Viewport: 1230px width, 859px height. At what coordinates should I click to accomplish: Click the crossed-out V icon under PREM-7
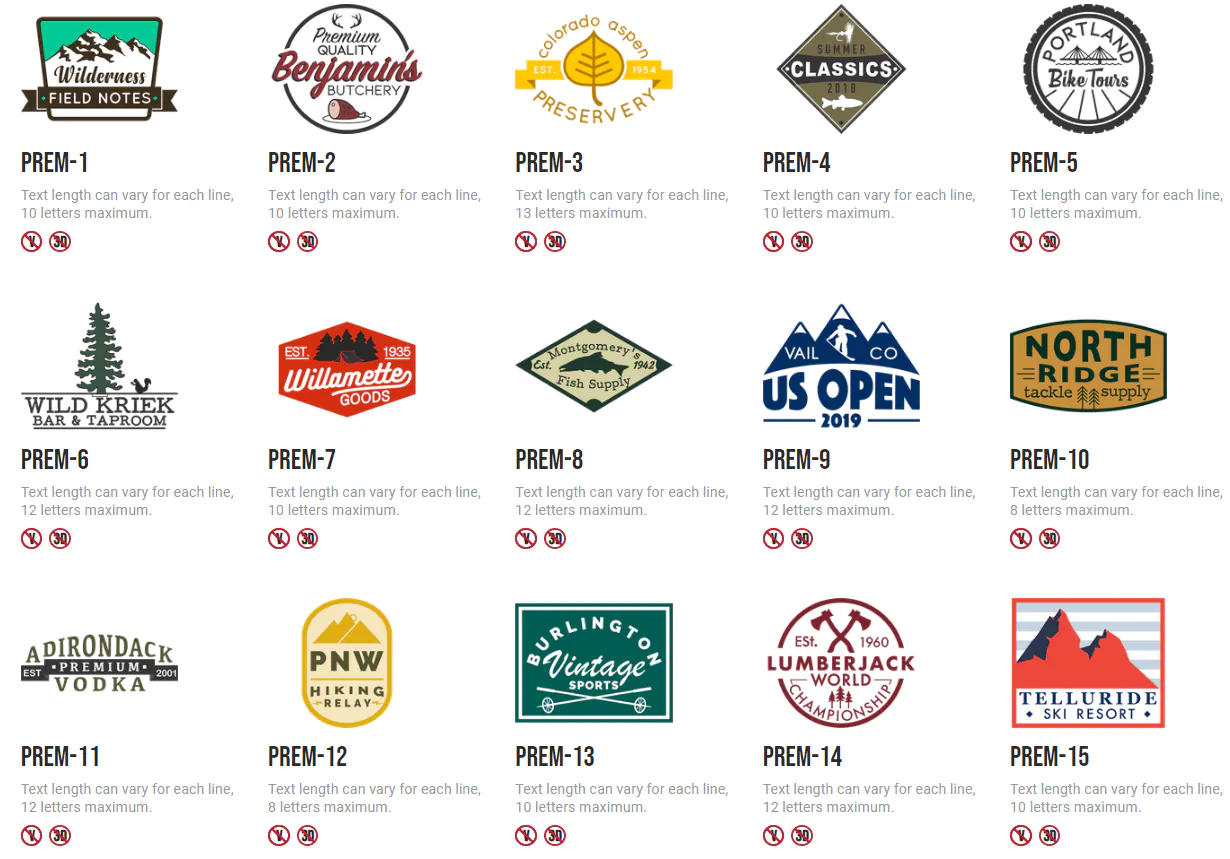[279, 538]
